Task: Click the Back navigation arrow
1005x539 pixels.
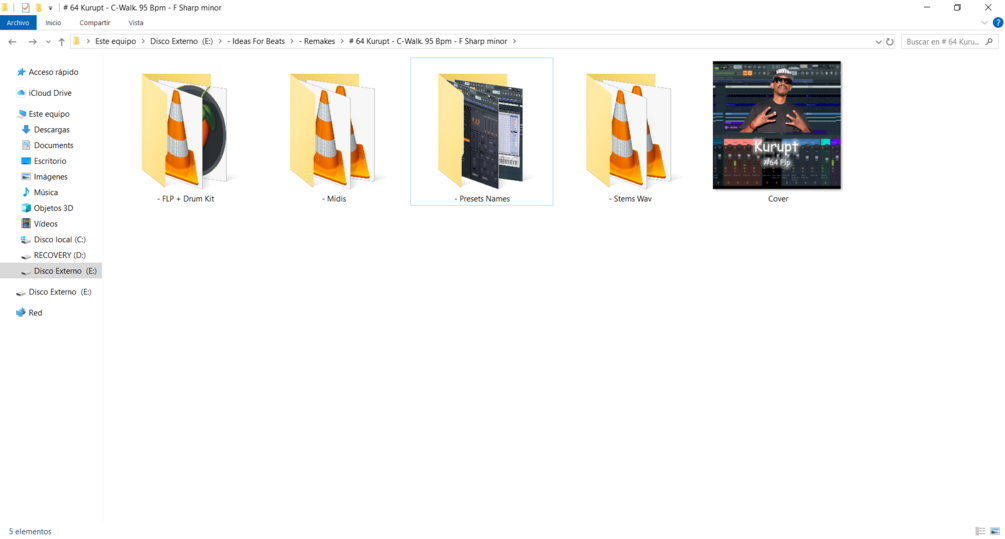Action: [x=12, y=42]
